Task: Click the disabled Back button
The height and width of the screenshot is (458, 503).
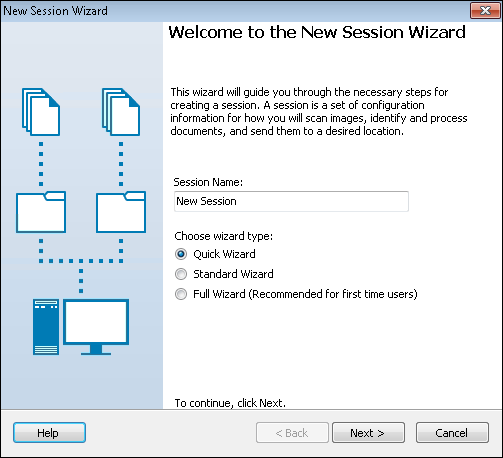Action: click(292, 433)
